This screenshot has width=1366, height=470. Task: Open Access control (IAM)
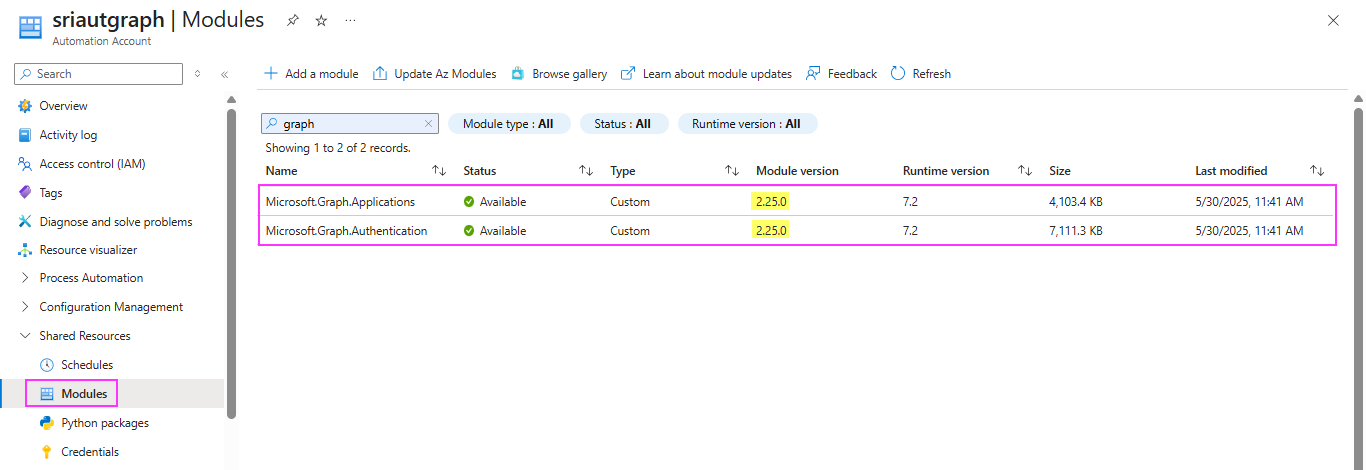(92, 164)
